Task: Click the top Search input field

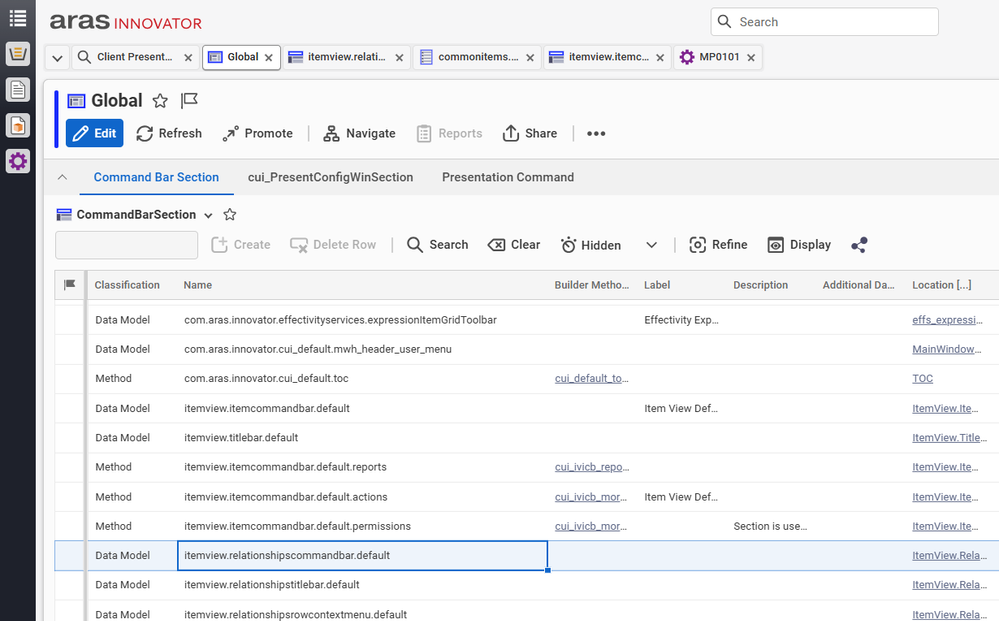Action: (x=835, y=22)
